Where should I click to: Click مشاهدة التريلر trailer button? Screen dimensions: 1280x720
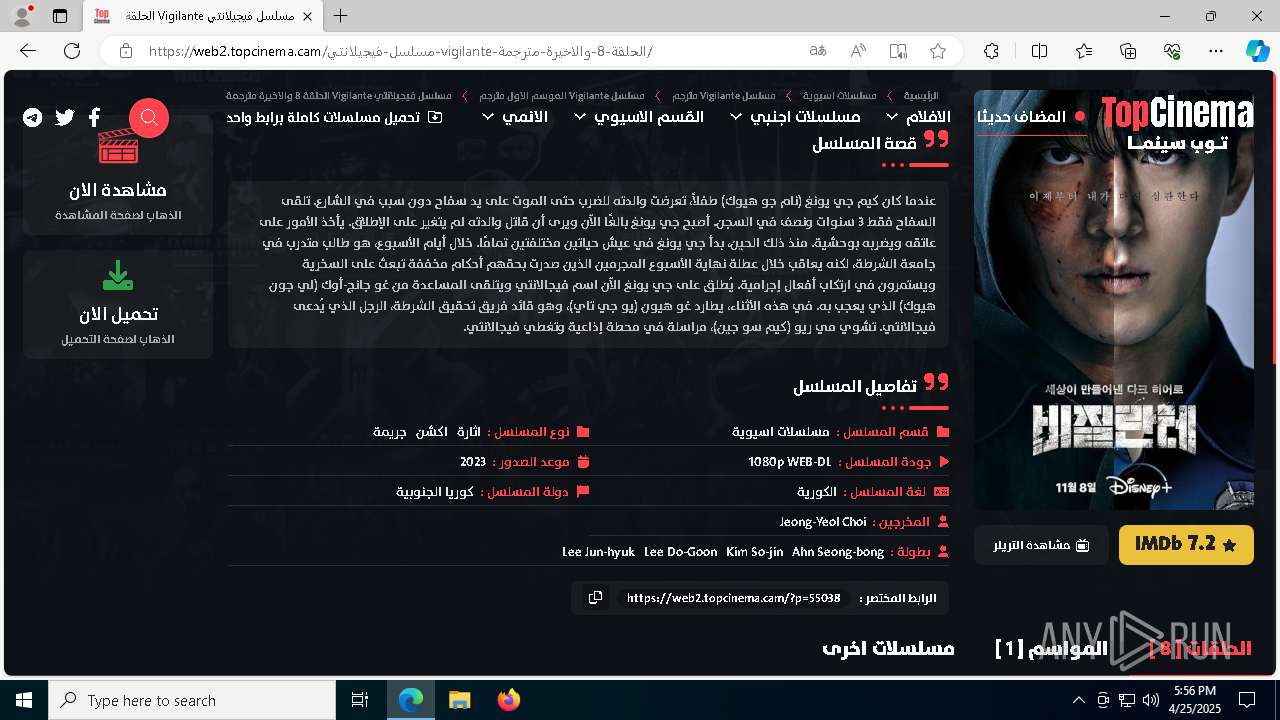(x=1041, y=545)
